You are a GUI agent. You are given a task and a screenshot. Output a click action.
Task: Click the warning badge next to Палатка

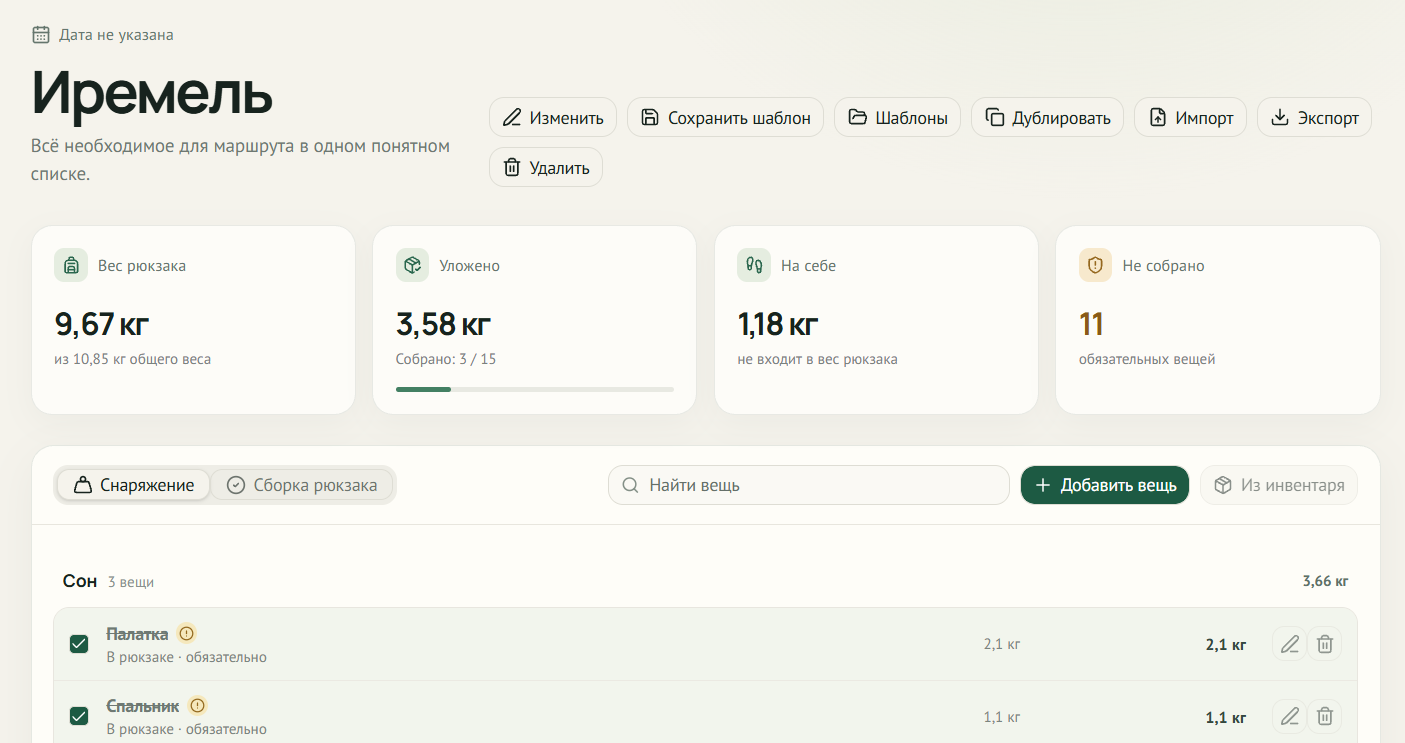point(186,633)
